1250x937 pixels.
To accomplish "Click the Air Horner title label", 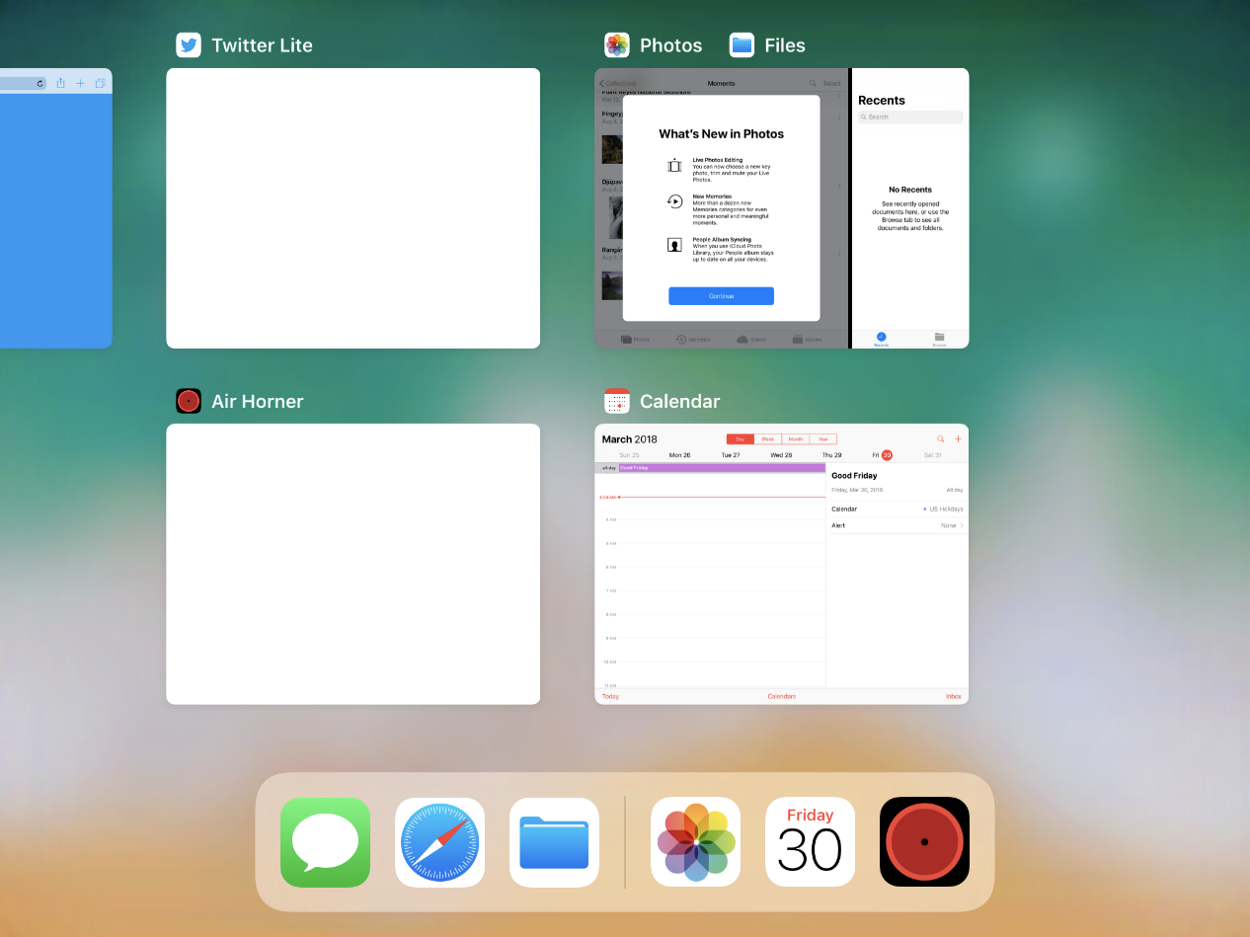I will (x=257, y=401).
